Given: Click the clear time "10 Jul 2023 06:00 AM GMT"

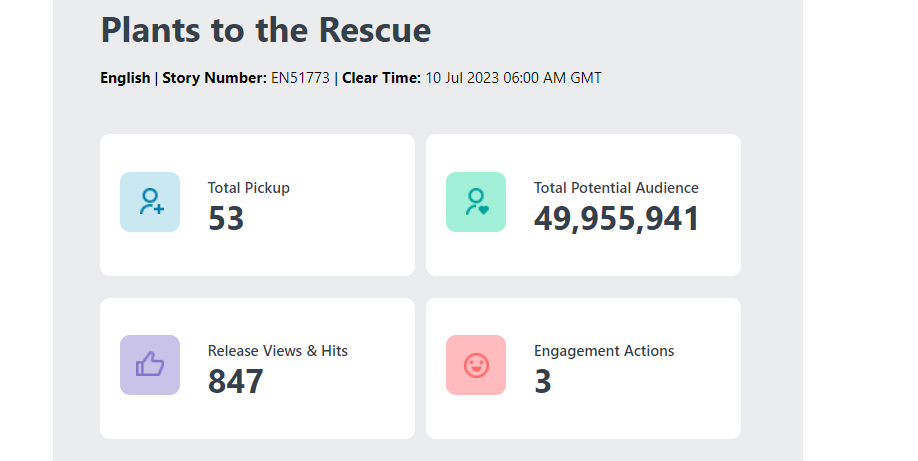Looking at the screenshot, I should (x=513, y=78).
